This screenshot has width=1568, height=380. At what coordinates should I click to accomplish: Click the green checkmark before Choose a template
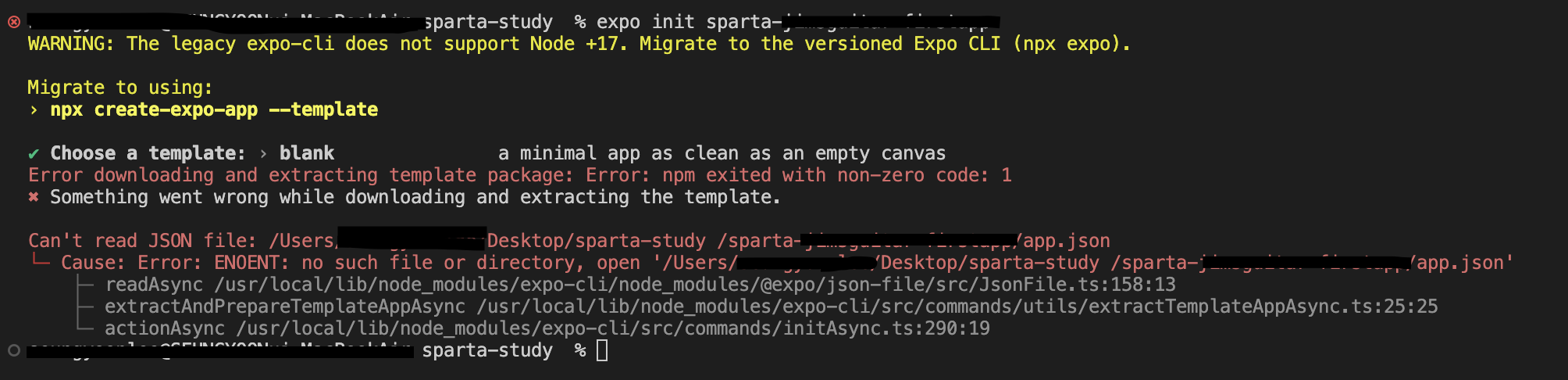click(34, 153)
